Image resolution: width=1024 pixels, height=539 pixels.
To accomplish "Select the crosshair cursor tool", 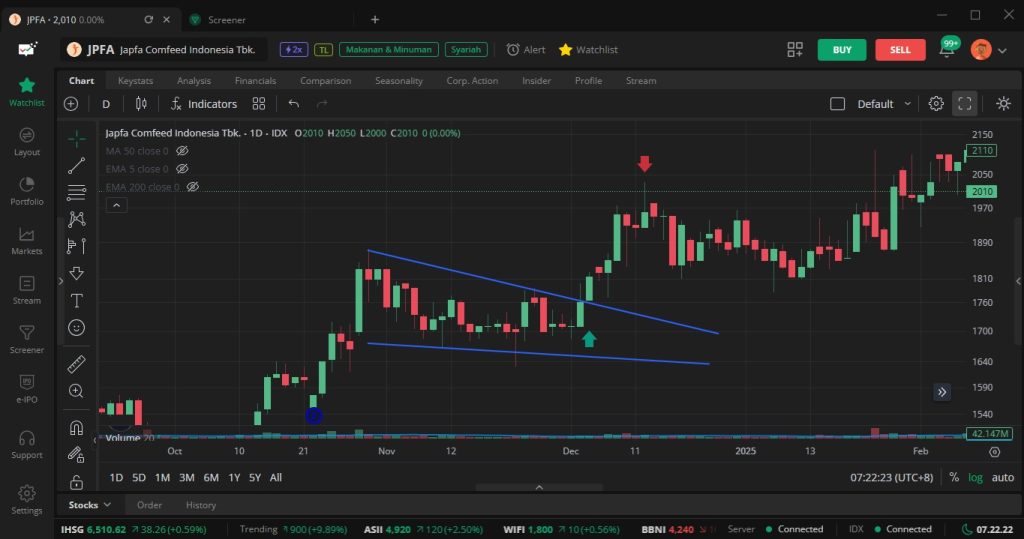I will click(76, 139).
